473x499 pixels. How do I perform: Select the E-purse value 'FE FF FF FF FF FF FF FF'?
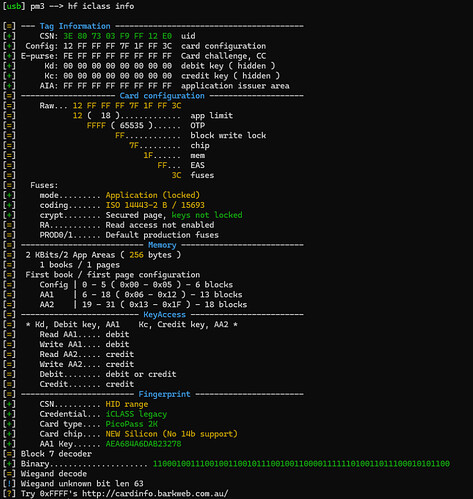[x=118, y=56]
